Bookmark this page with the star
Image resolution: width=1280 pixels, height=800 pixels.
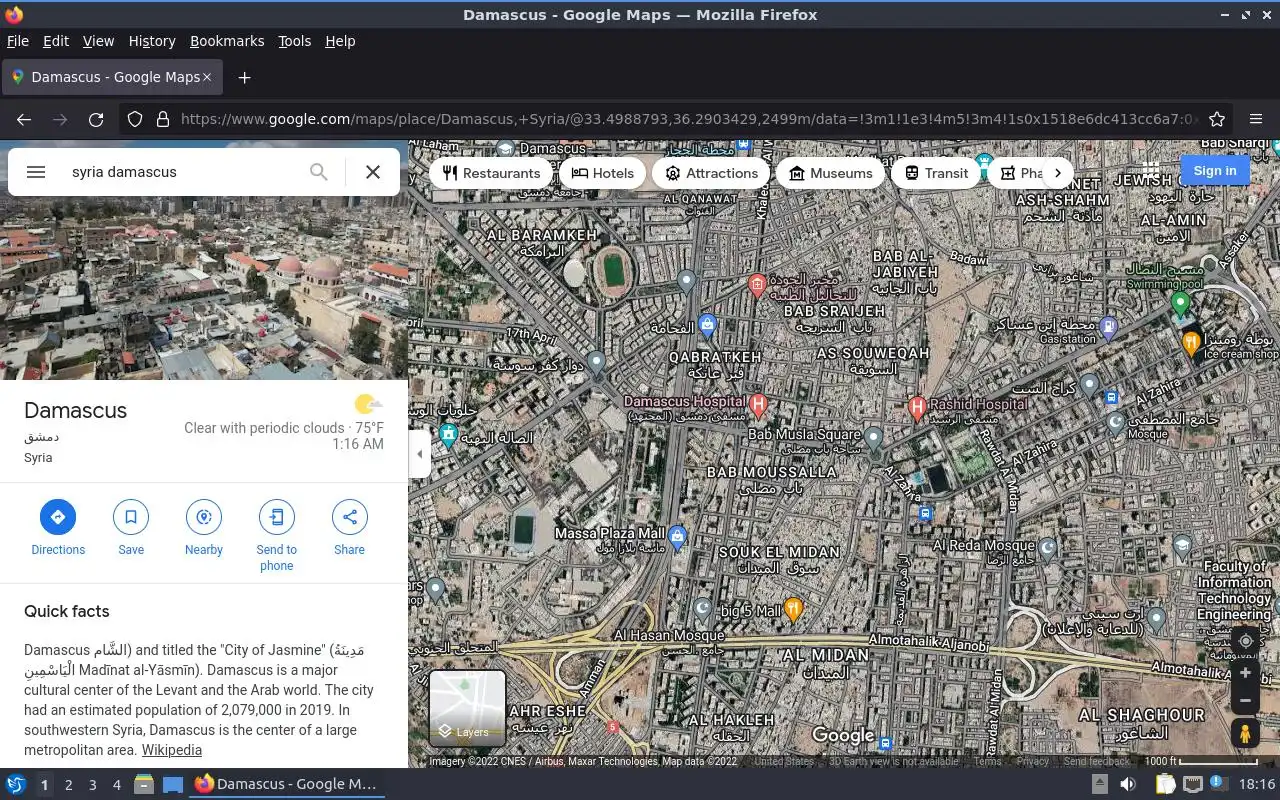[x=1217, y=119]
